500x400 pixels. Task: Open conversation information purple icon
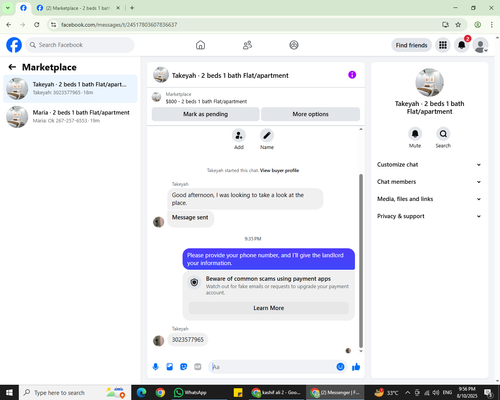352,75
